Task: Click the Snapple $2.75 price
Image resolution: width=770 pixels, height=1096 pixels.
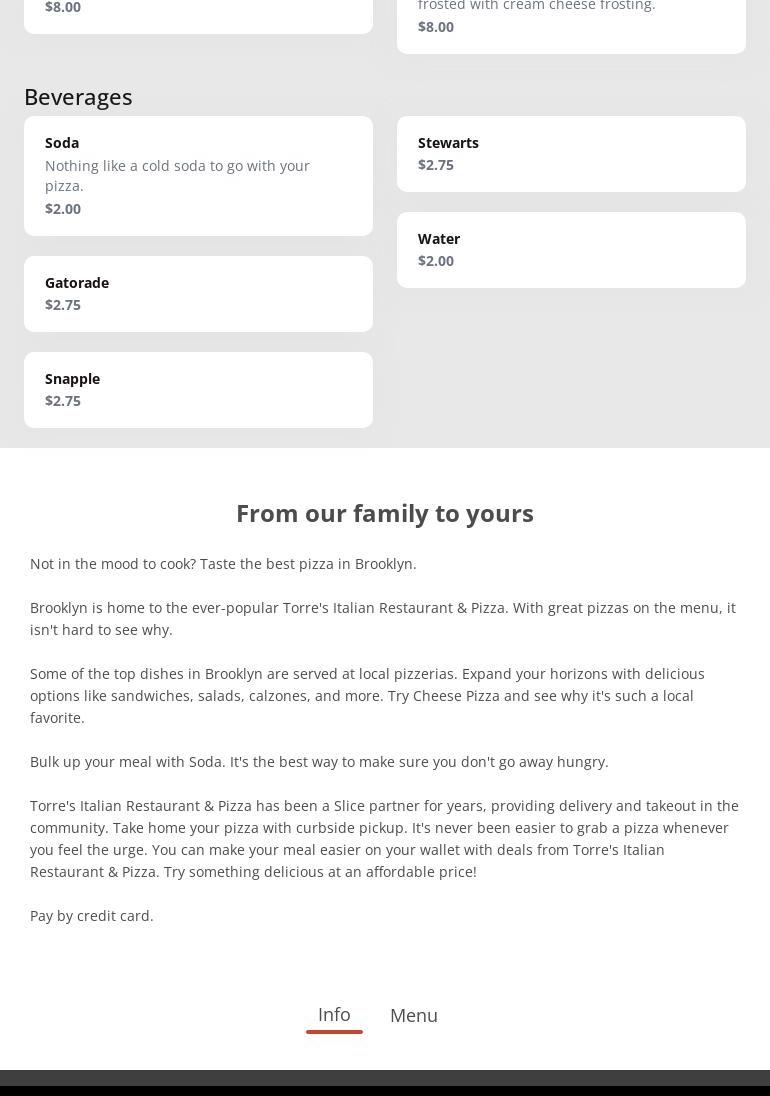Action: 63,401
